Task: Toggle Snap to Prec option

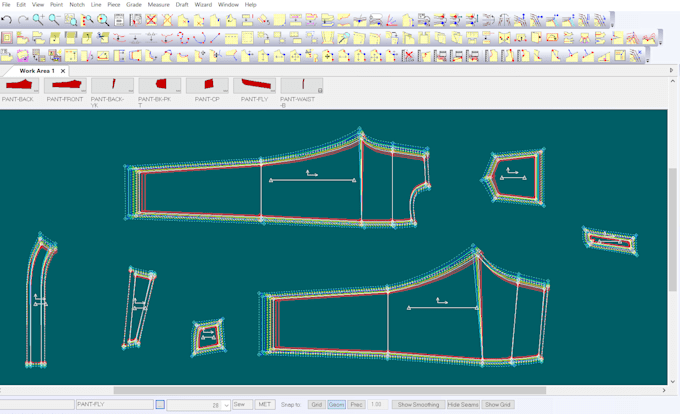Action: [356, 404]
